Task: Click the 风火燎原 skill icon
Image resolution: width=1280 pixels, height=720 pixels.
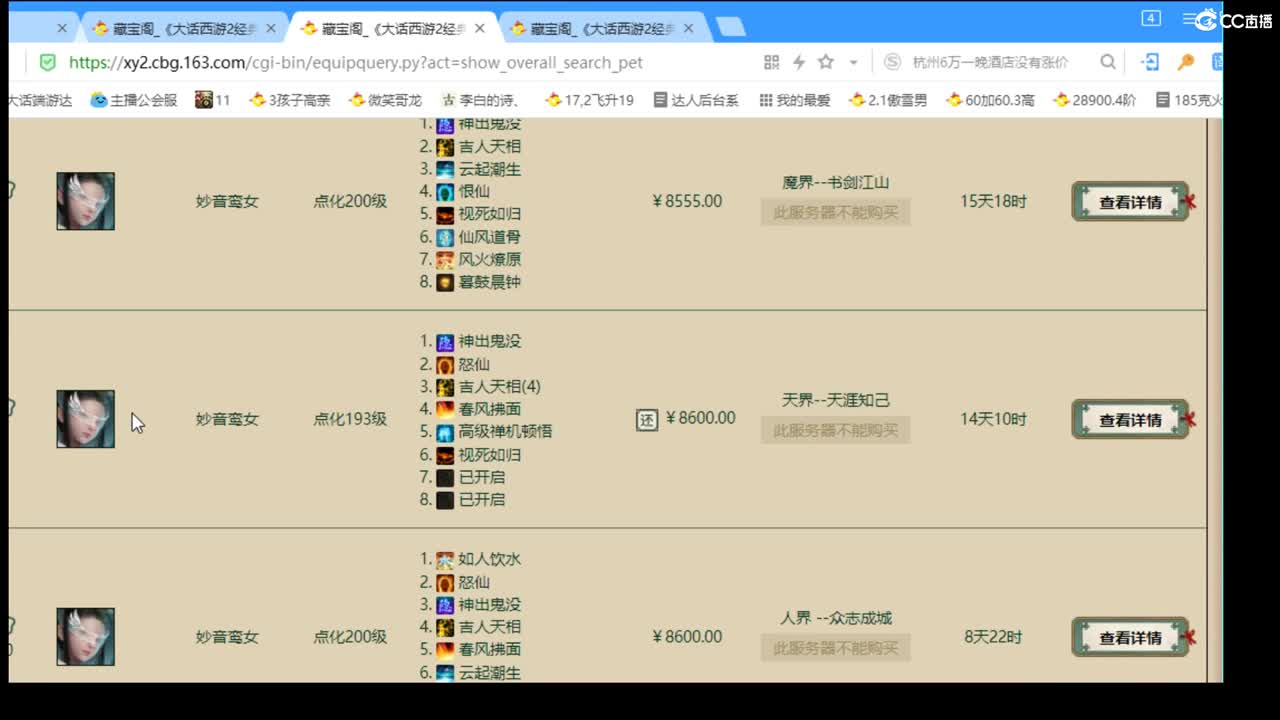Action: point(445,260)
